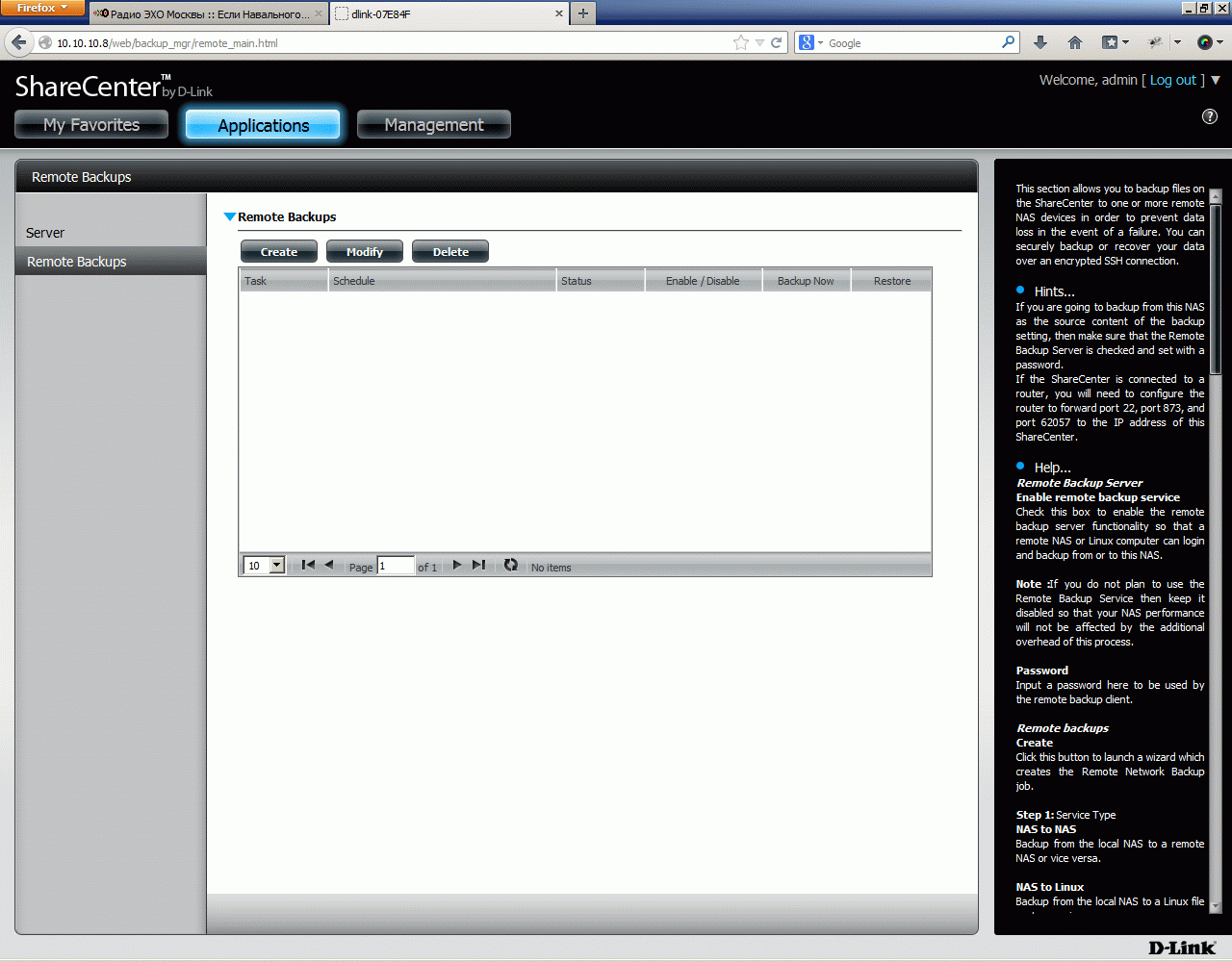Open the help question mark icon

pyautogui.click(x=1210, y=116)
